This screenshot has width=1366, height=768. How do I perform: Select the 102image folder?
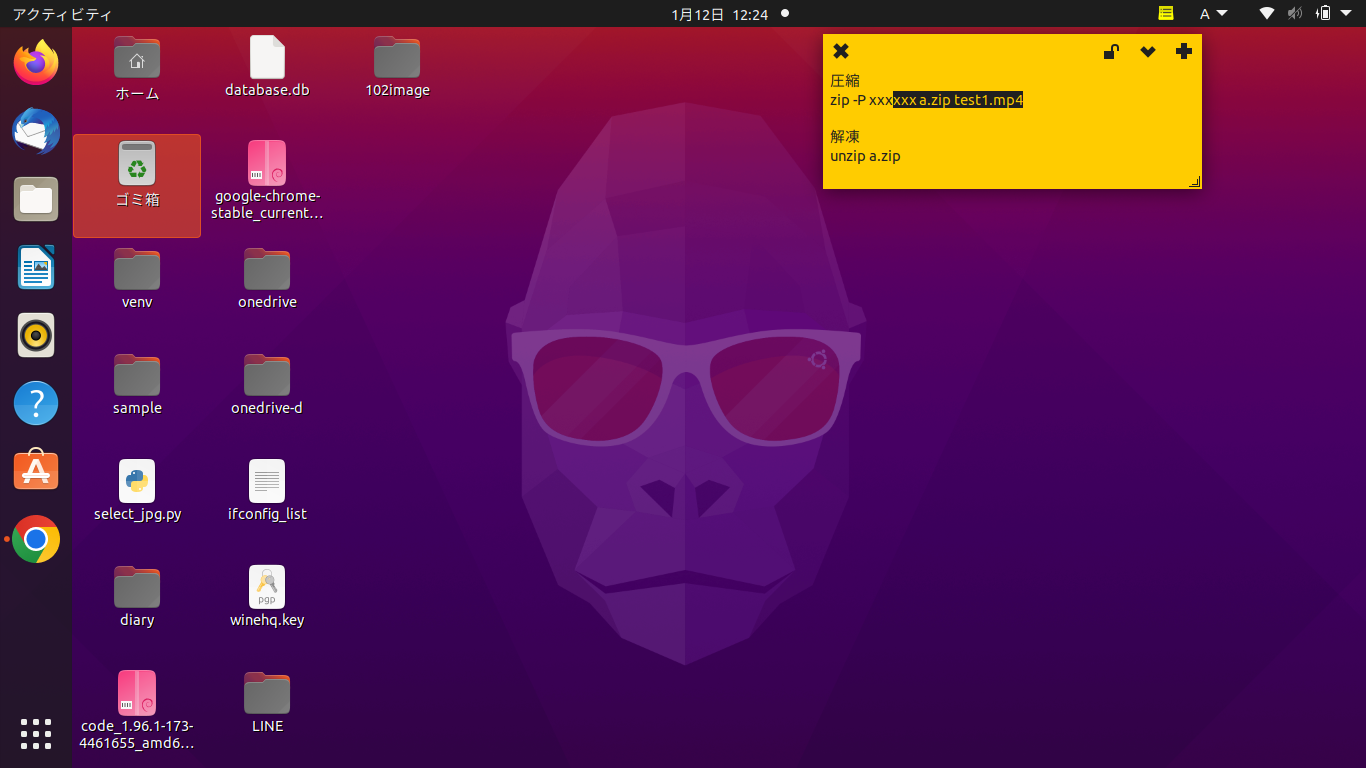point(397,67)
